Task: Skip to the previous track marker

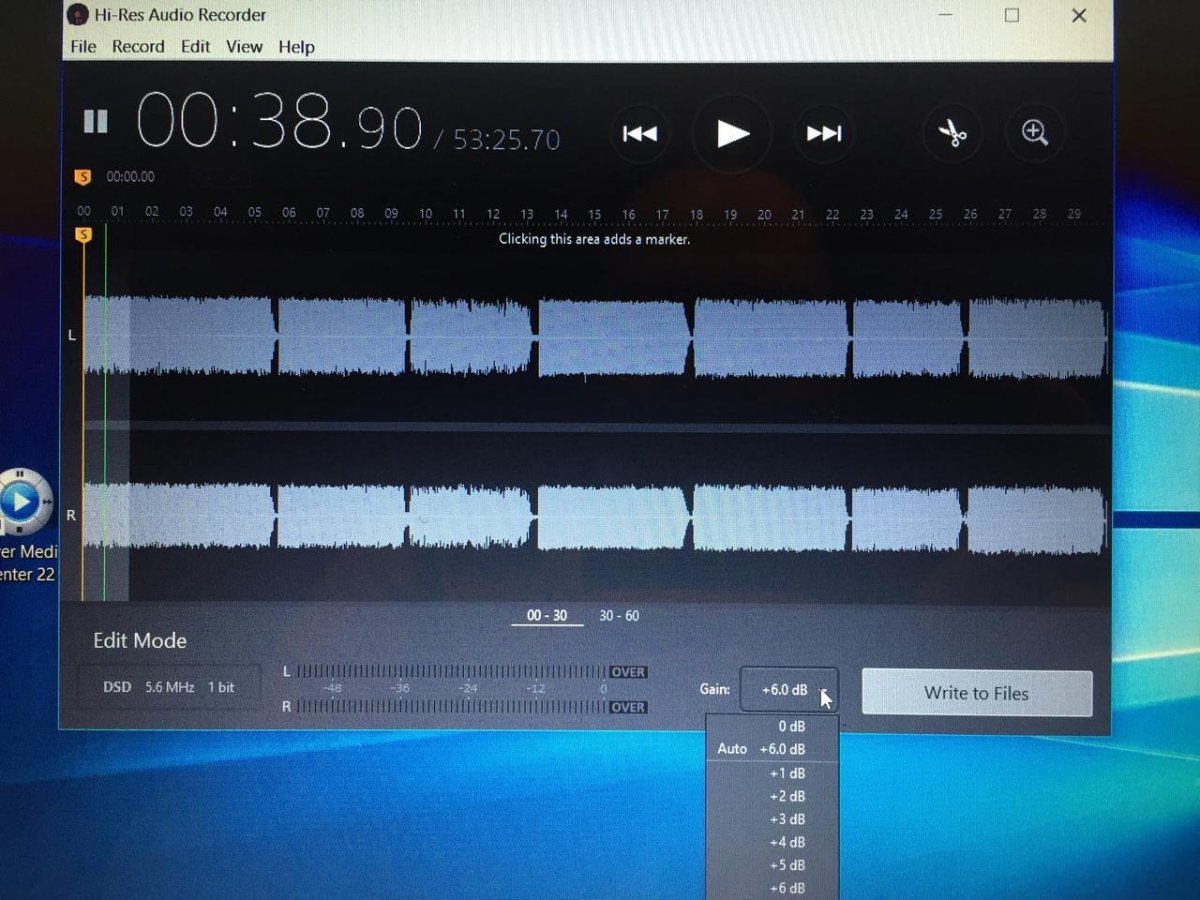Action: click(640, 133)
